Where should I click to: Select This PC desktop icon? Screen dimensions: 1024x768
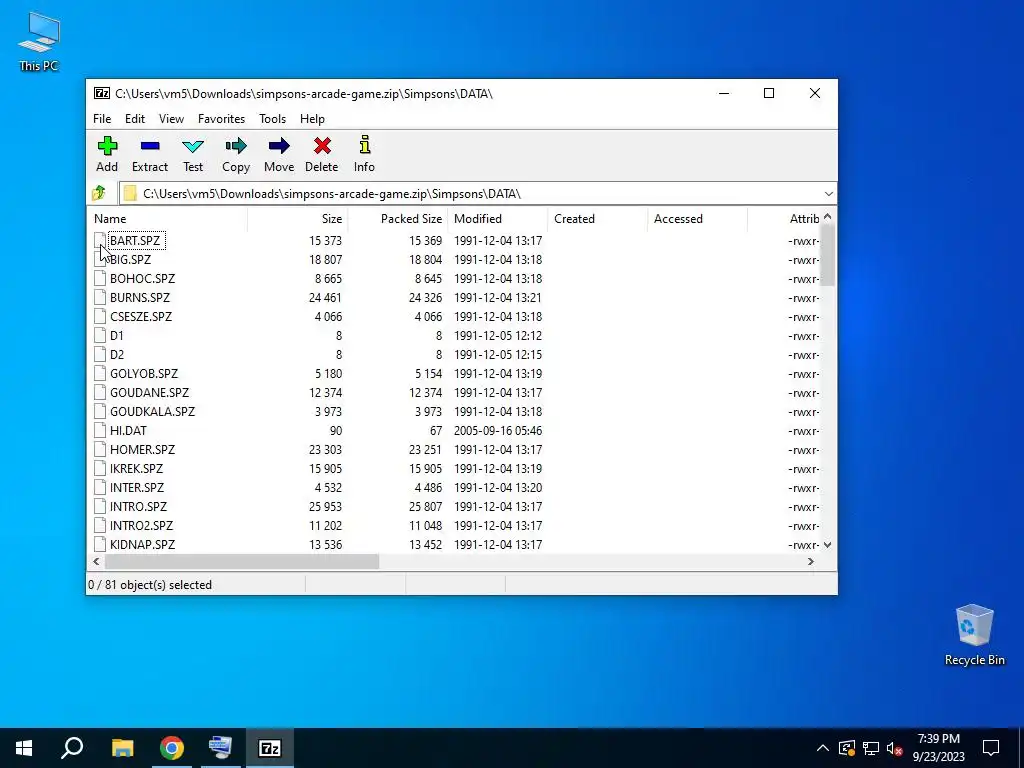(x=39, y=42)
